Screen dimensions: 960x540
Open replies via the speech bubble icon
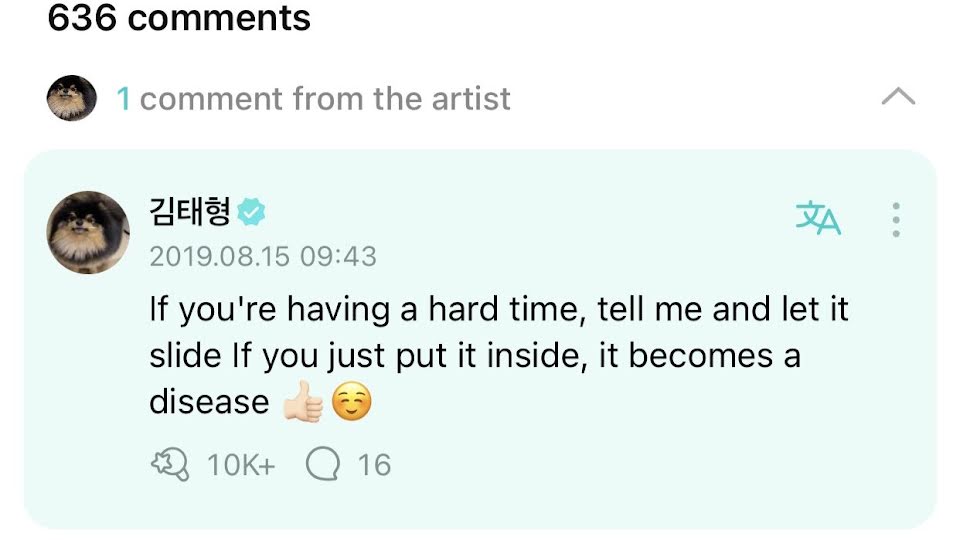(x=323, y=464)
